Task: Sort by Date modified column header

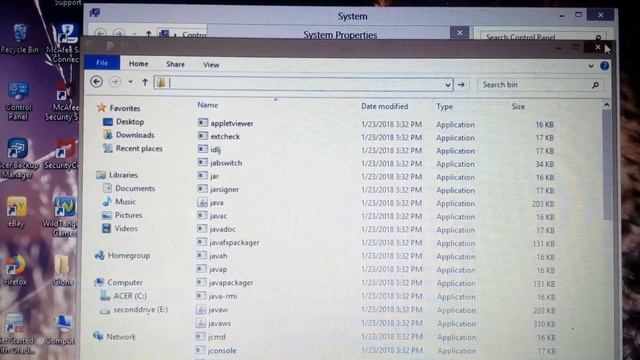Action: point(384,106)
